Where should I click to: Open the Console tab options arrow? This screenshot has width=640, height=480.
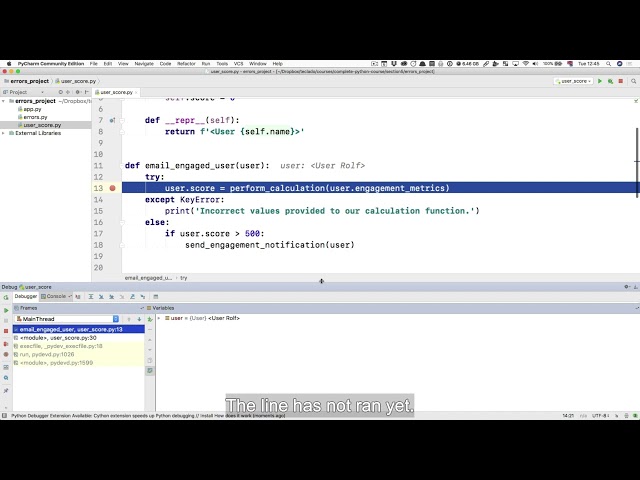(x=70, y=296)
